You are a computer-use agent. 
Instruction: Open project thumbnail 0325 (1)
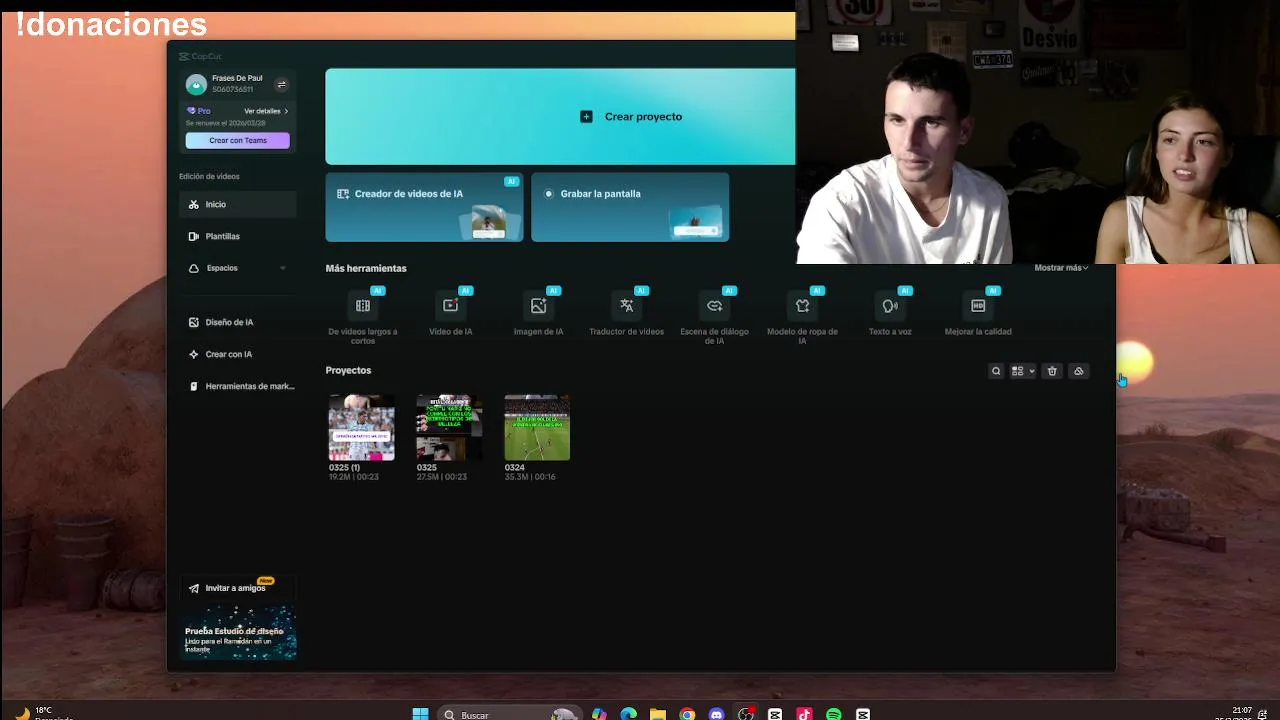pos(361,427)
